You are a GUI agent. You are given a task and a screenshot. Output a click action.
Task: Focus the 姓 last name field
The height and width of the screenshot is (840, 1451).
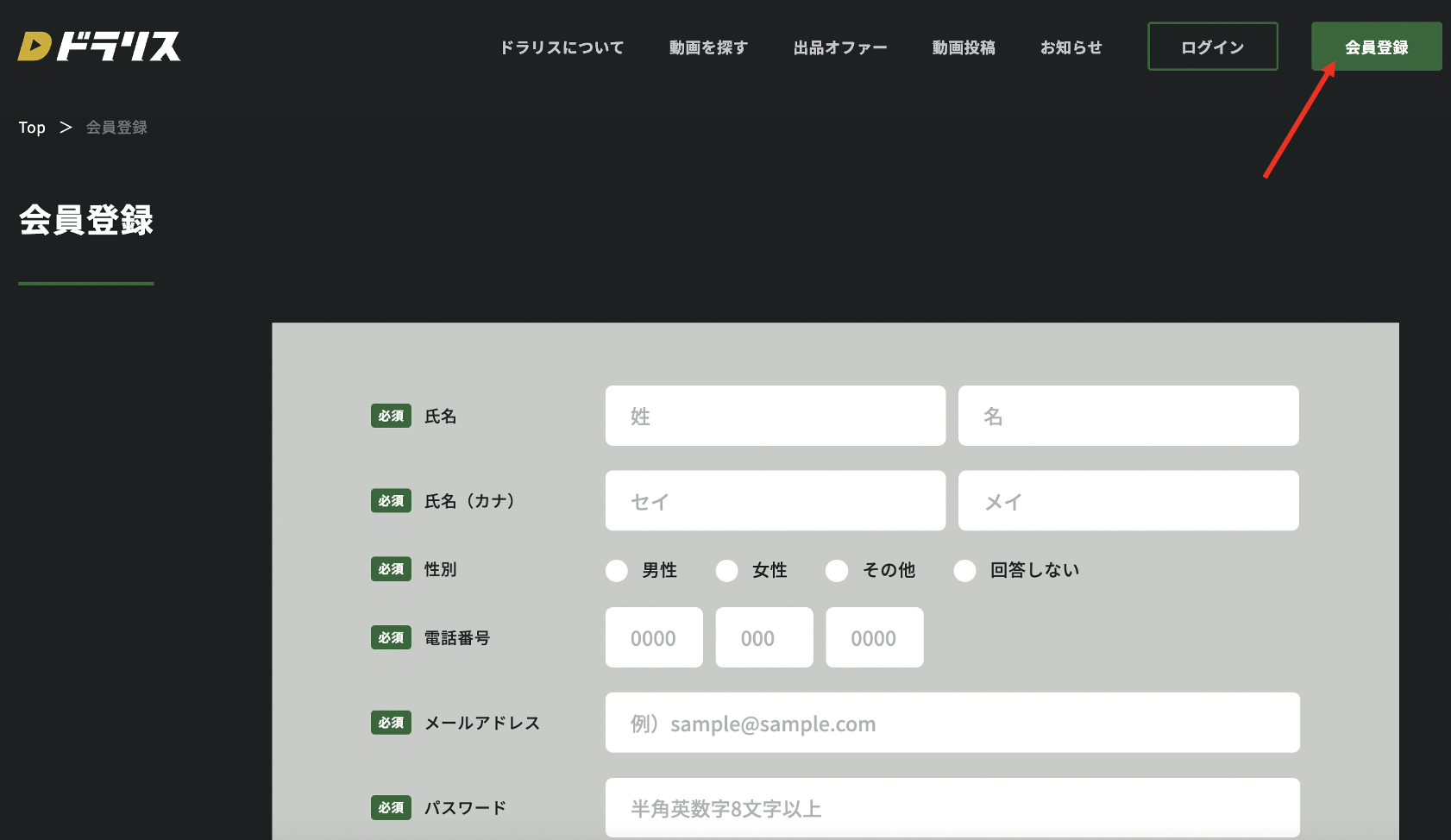click(x=775, y=416)
